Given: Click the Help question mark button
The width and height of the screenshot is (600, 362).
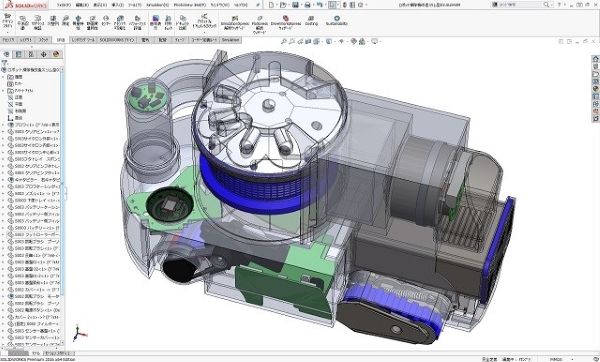Looking at the screenshot, I should [559, 5].
